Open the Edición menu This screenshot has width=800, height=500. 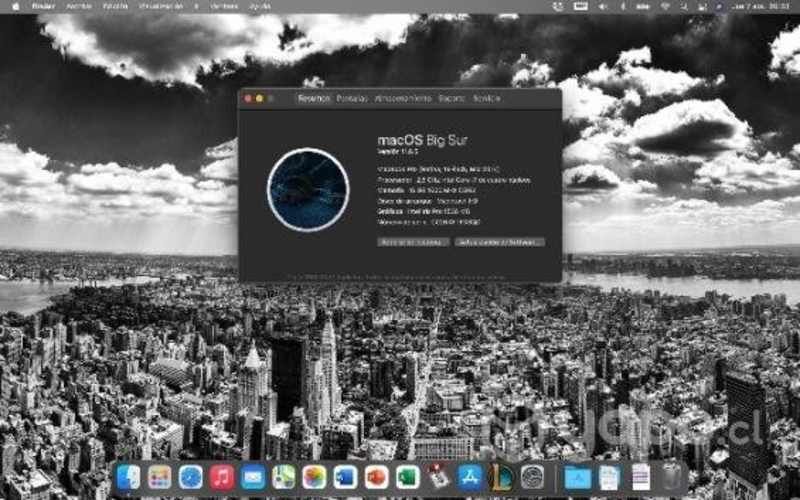coord(115,6)
